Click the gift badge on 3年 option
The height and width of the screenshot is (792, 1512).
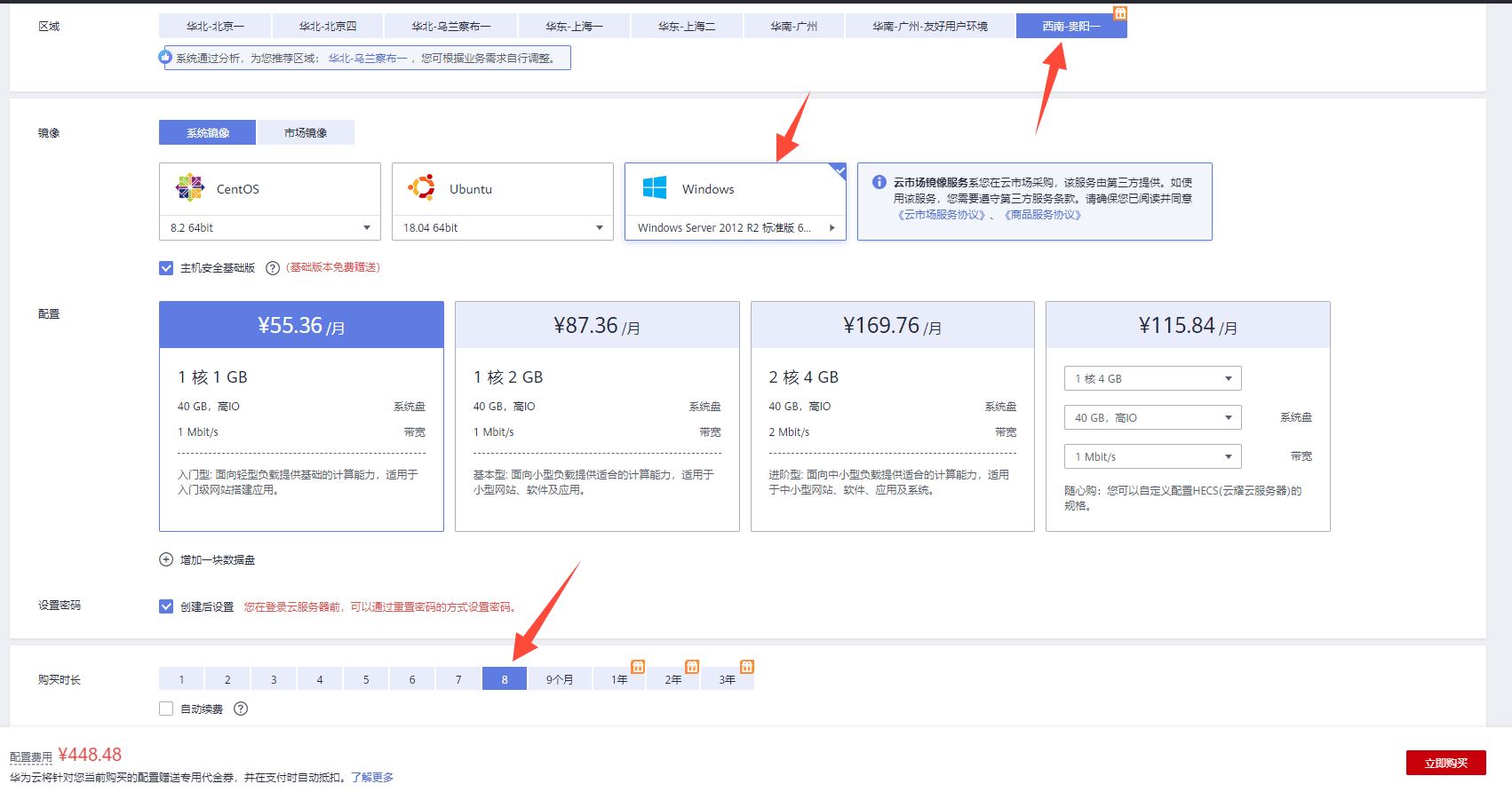(x=747, y=666)
